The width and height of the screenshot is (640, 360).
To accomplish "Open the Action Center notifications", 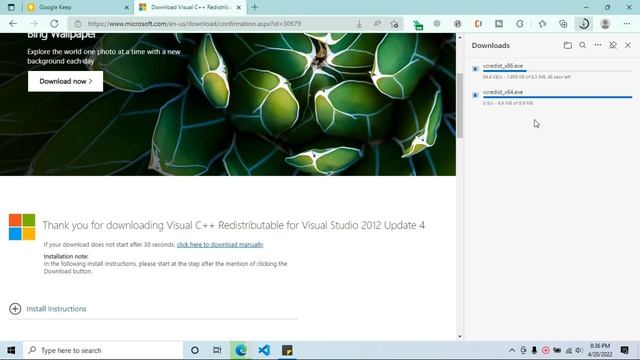I will click(x=624, y=350).
